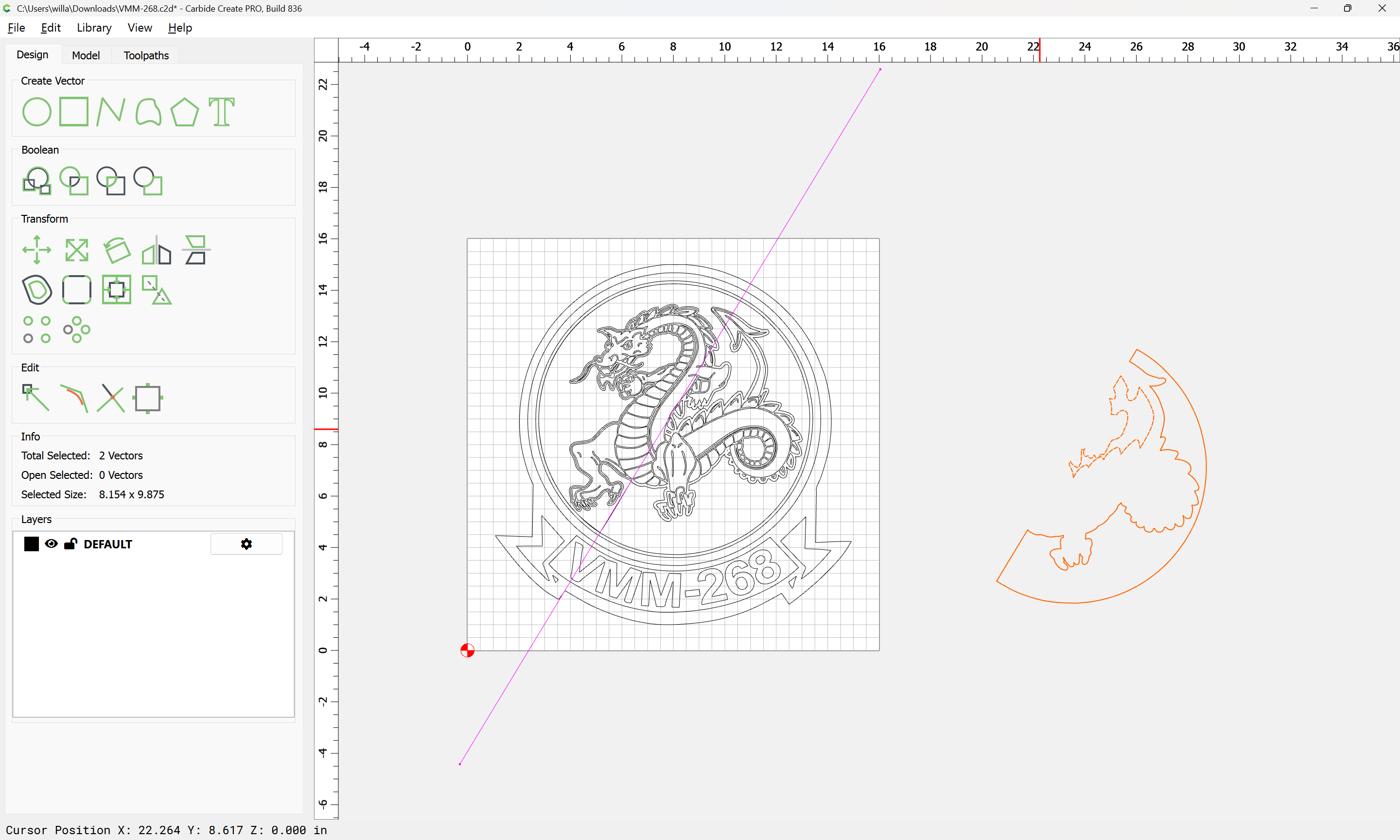Viewport: 1400px width, 840px height.
Task: Open the File menu
Action: click(x=16, y=28)
